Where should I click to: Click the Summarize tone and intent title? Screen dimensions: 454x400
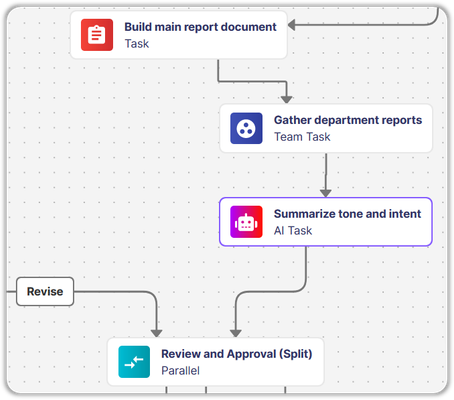tap(347, 214)
